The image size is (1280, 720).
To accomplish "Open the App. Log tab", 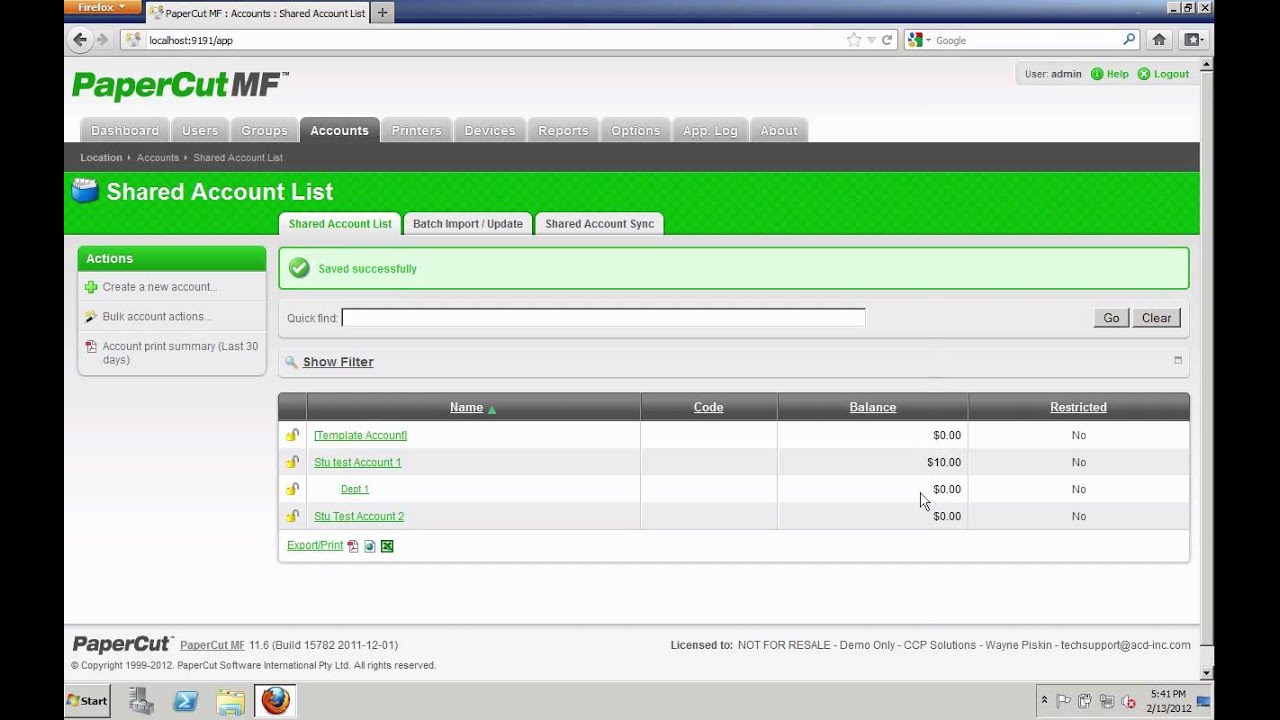I will (x=710, y=130).
